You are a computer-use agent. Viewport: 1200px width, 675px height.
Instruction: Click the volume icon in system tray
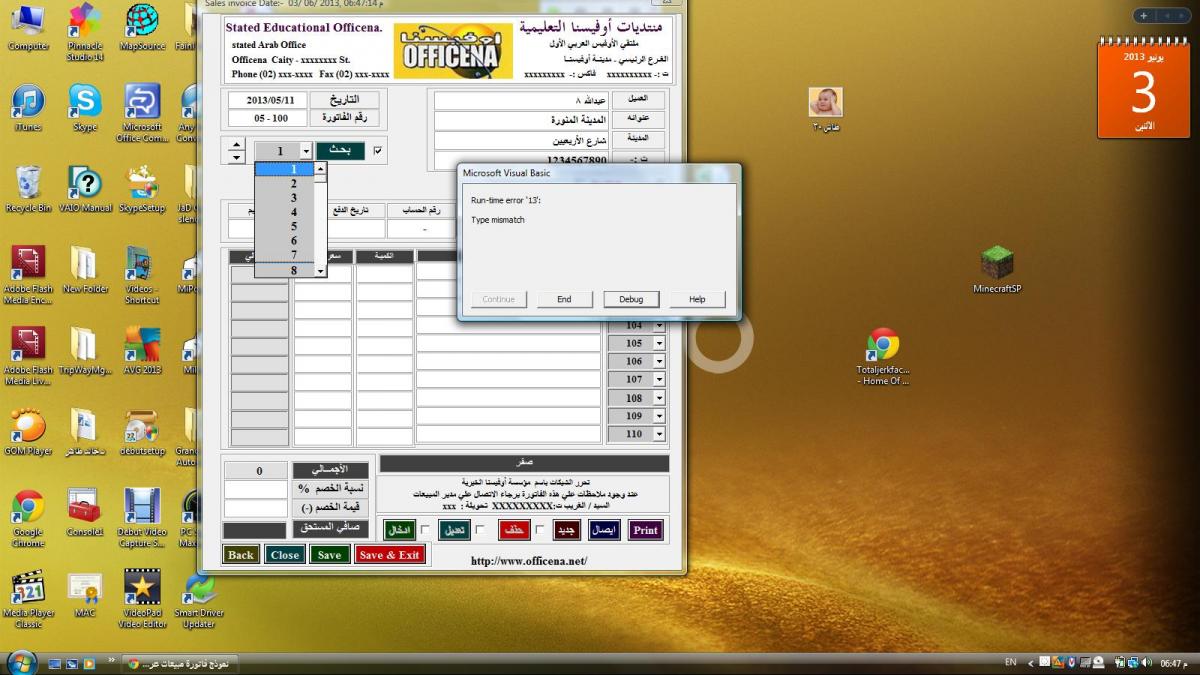click(1146, 662)
